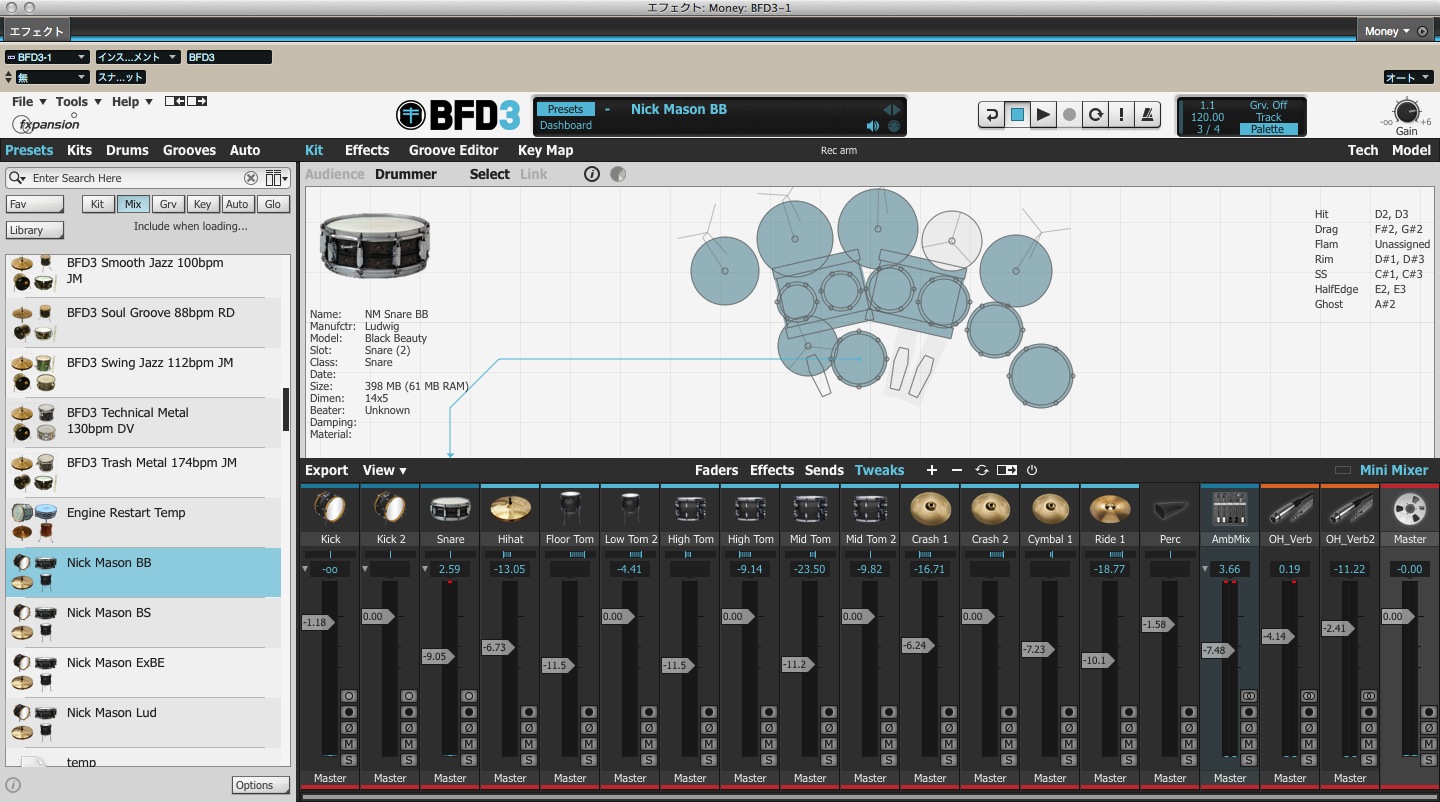Click the Kick drum channel icon

click(x=330, y=508)
